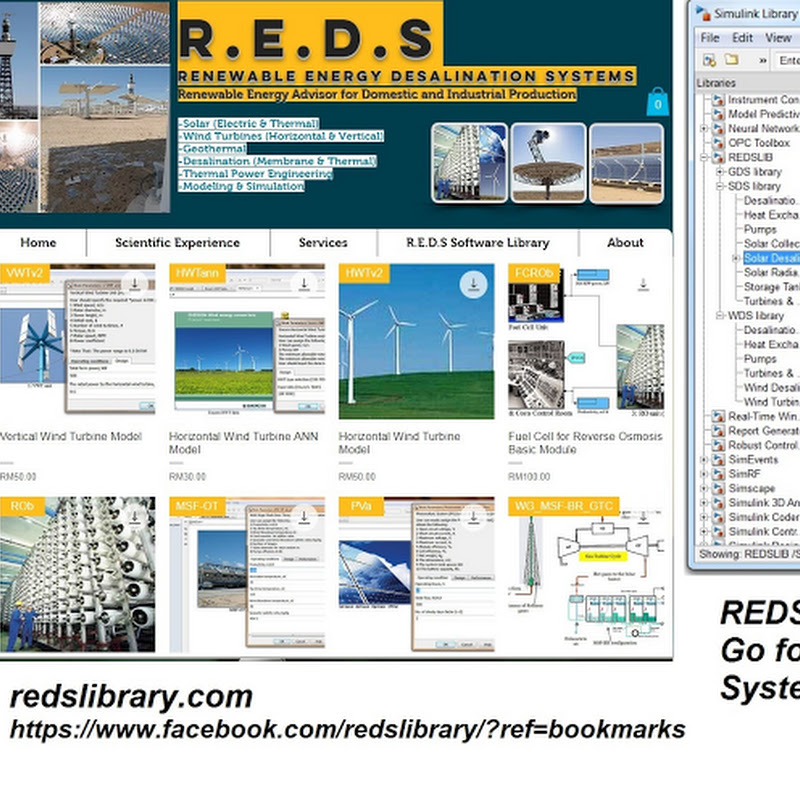
Task: Open the View menu in Simulink Library
Action: pyautogui.click(x=778, y=38)
